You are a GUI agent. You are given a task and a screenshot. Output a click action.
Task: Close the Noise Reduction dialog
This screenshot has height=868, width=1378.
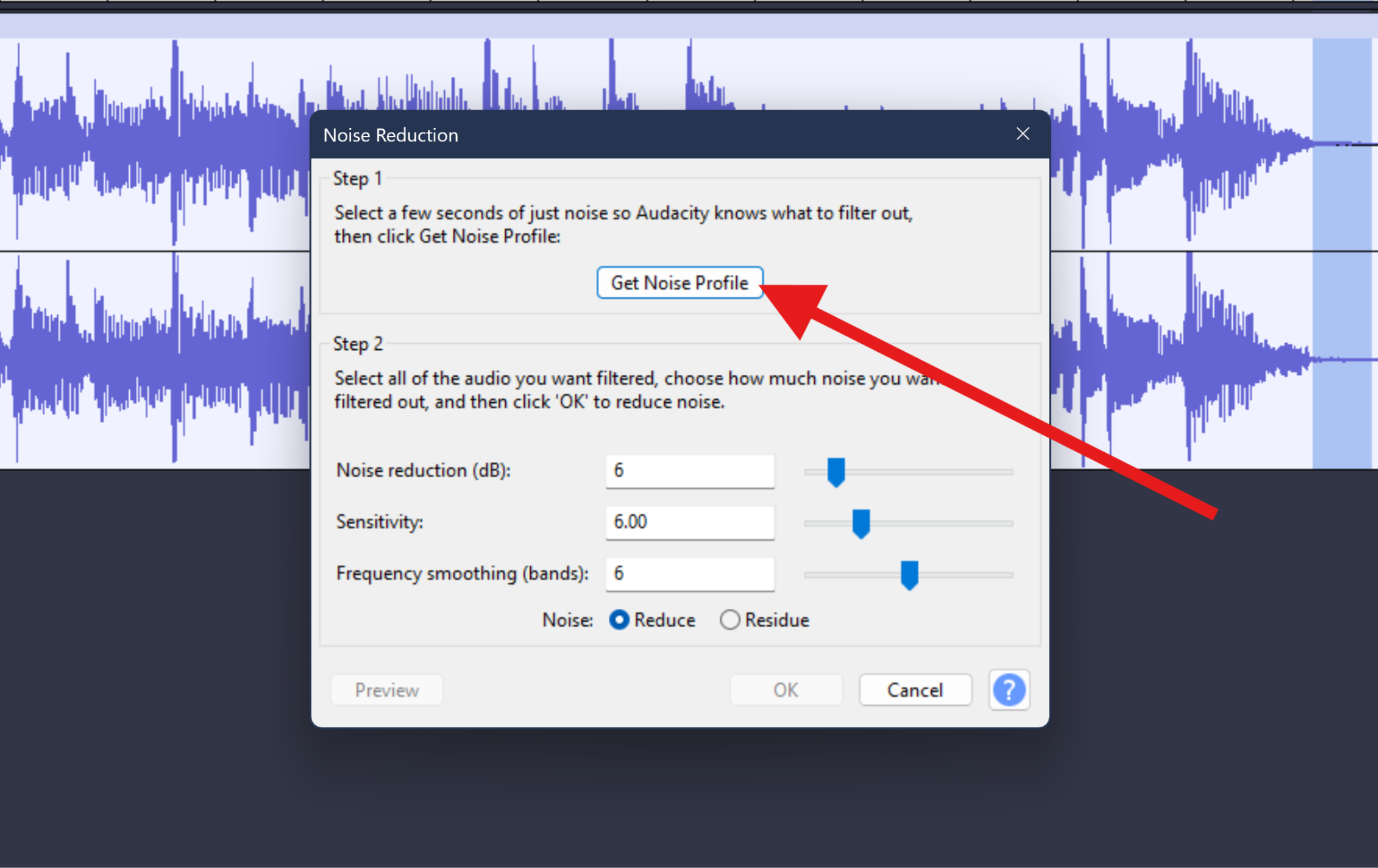(x=1022, y=134)
